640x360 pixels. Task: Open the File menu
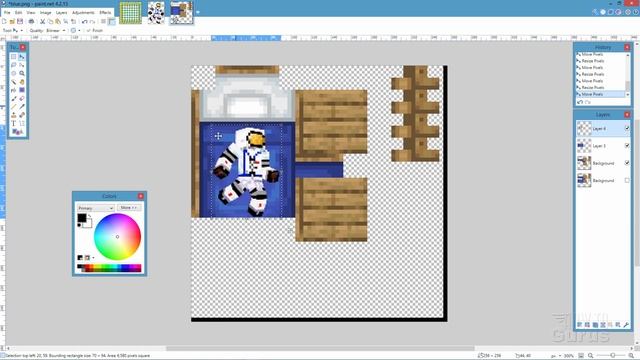7,13
